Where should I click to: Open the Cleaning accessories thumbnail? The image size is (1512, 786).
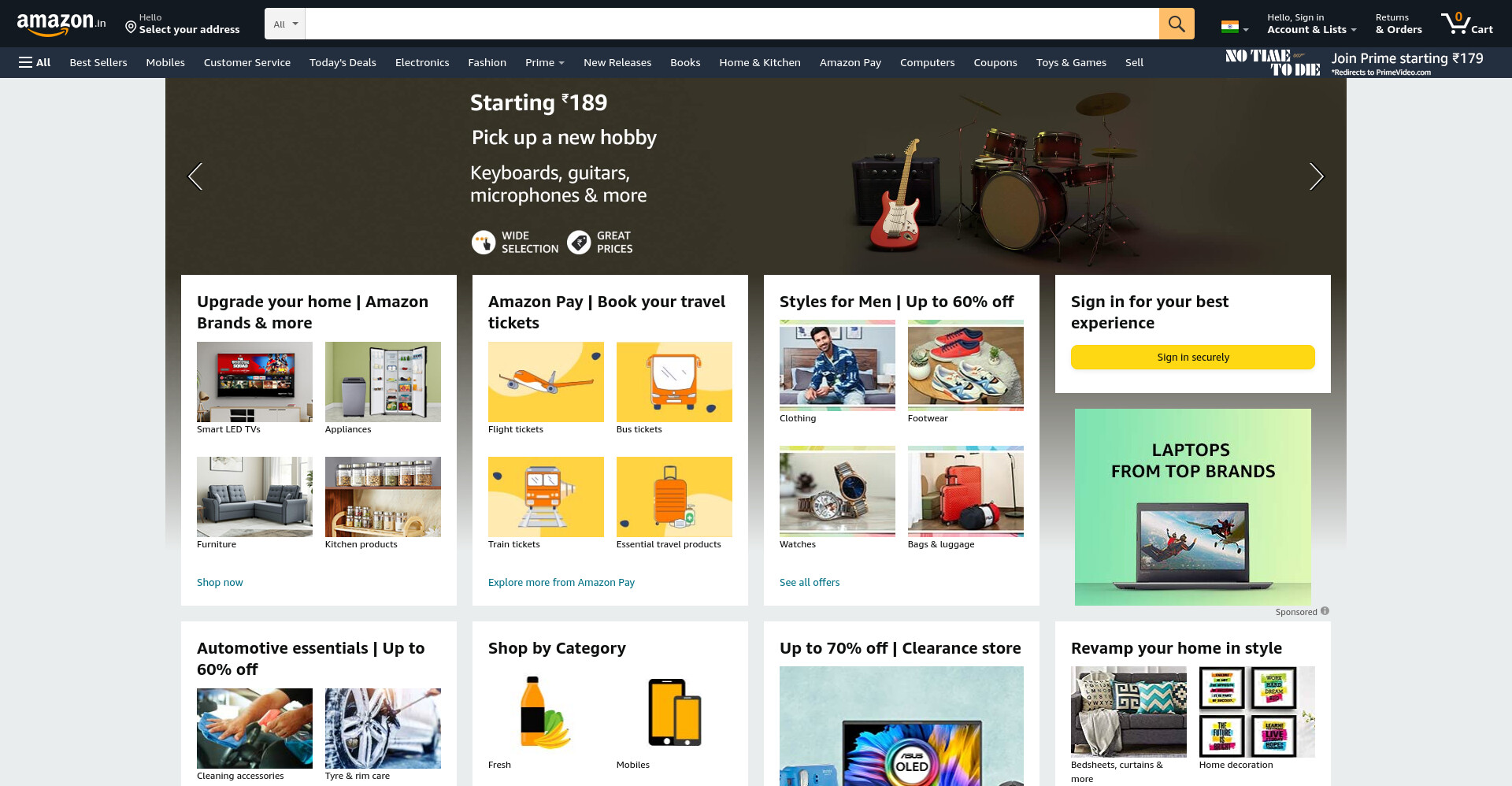click(254, 729)
